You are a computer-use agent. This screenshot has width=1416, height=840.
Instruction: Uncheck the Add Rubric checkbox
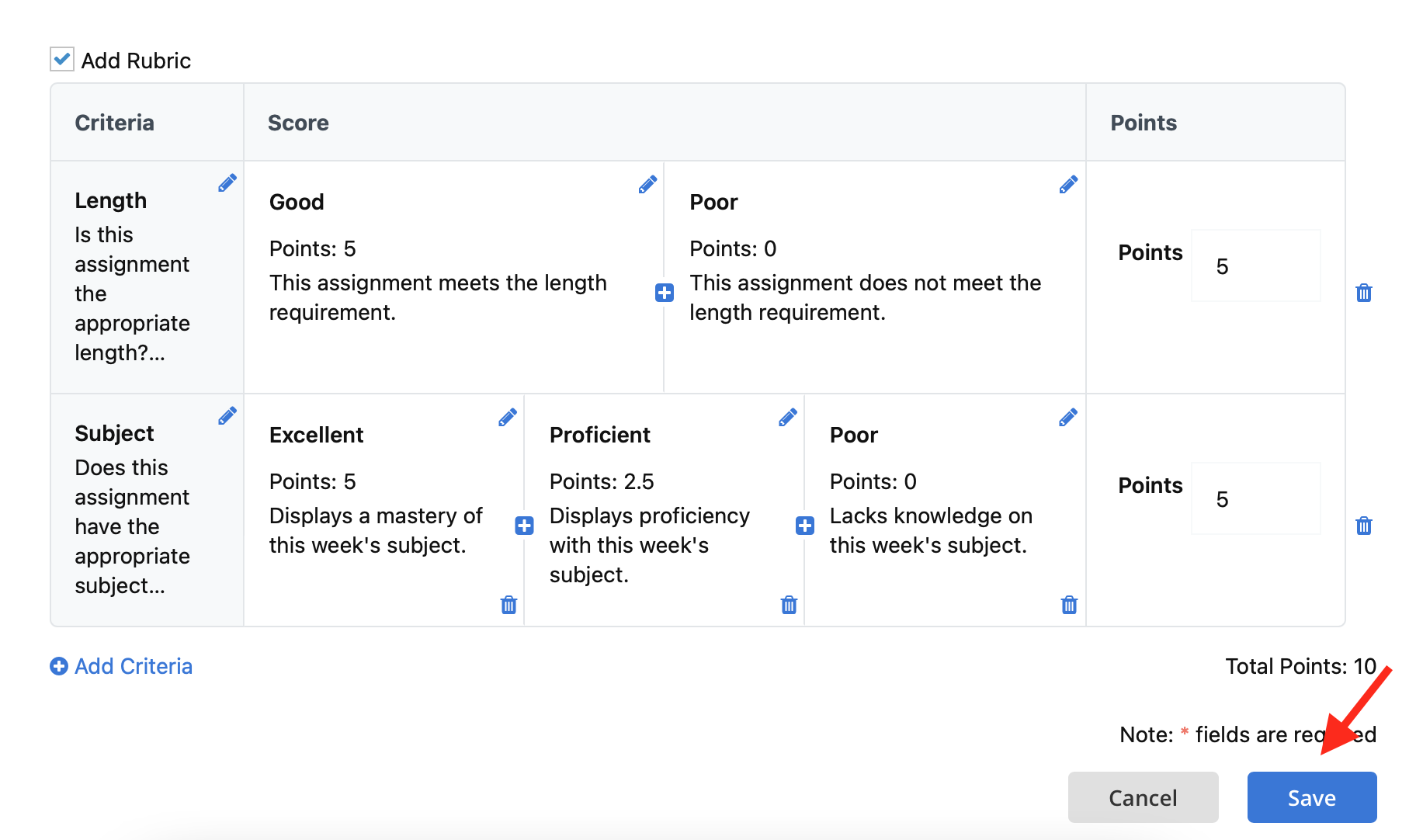tap(62, 60)
